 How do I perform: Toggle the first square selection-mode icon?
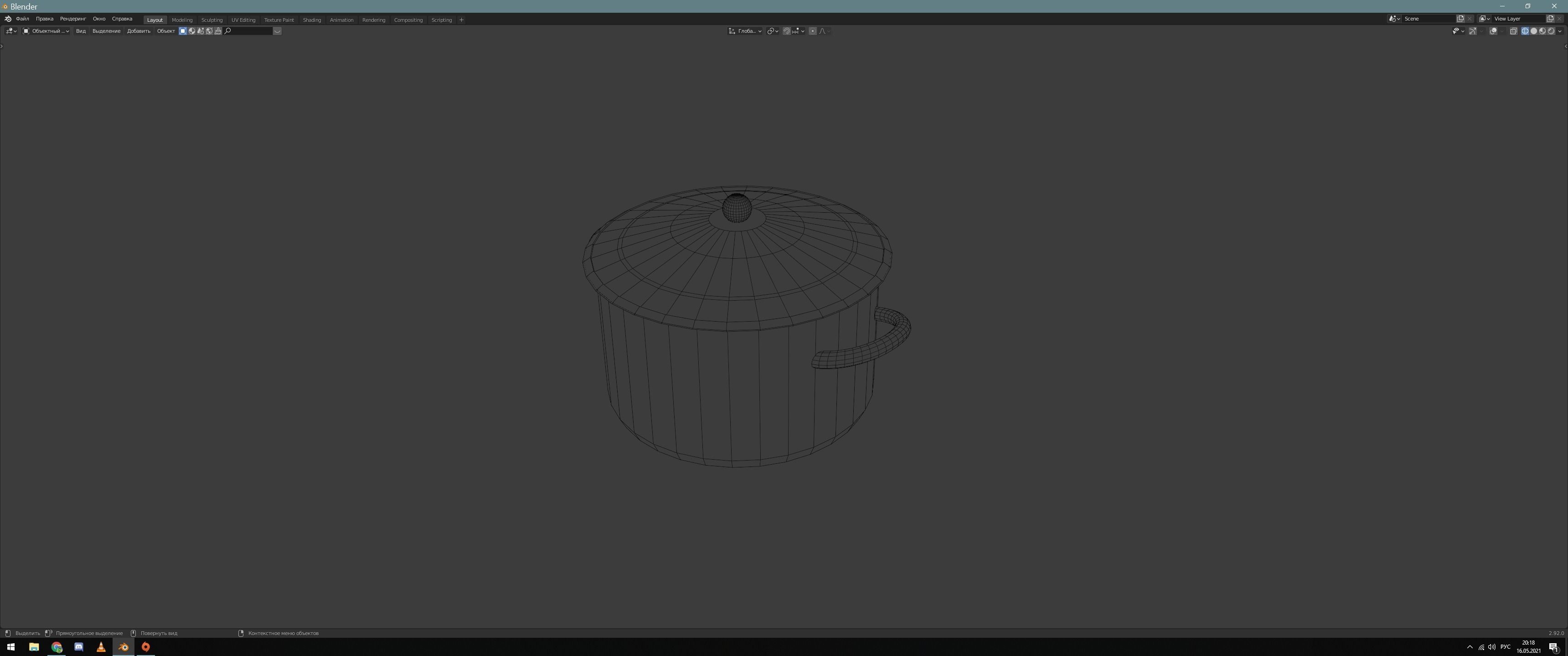coord(183,31)
